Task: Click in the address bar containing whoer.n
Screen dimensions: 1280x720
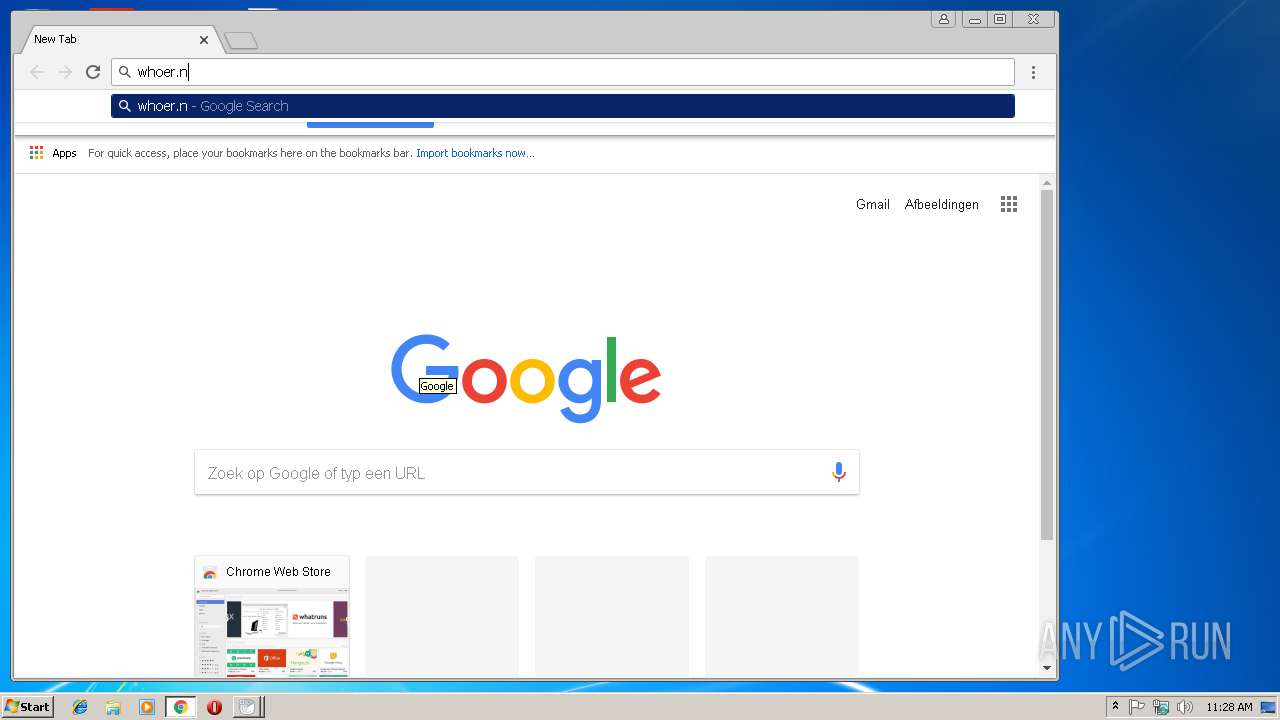Action: click(563, 72)
